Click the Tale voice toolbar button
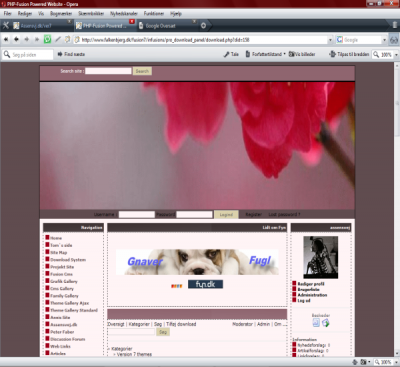This screenshot has height=367, width=400. (x=231, y=54)
